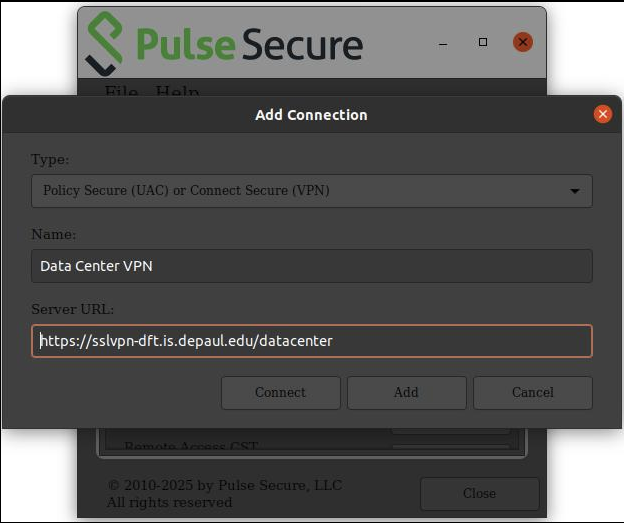Click the Name label

(x=53, y=234)
